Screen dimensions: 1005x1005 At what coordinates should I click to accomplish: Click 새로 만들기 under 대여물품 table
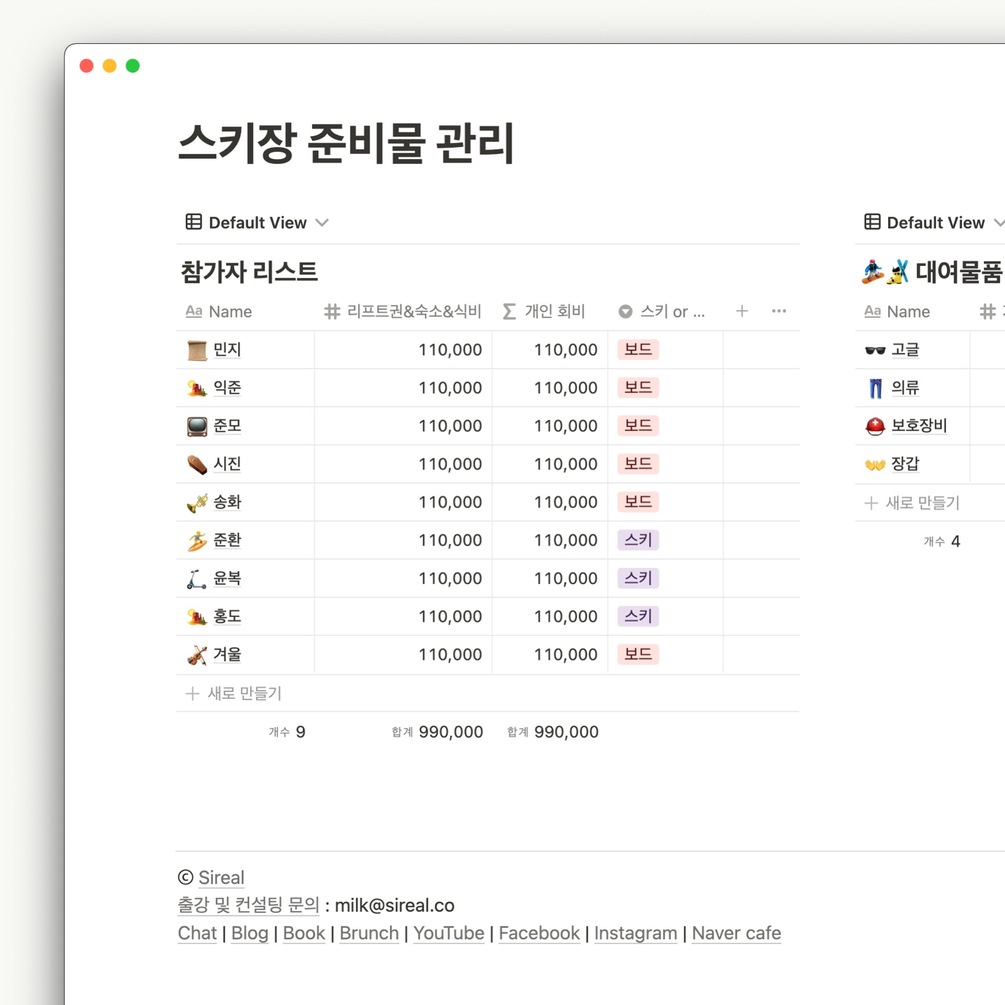click(912, 502)
